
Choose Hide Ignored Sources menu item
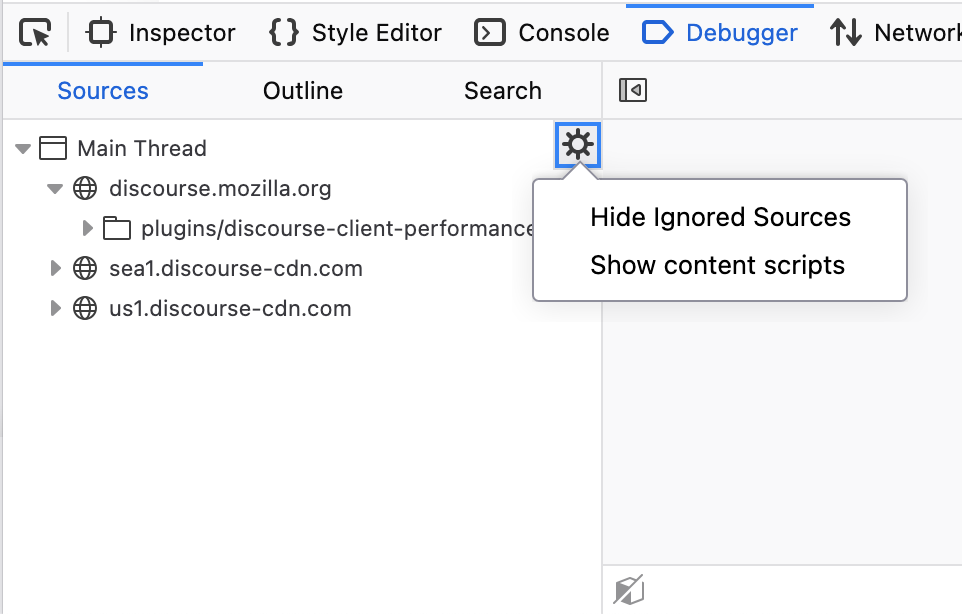(x=720, y=217)
